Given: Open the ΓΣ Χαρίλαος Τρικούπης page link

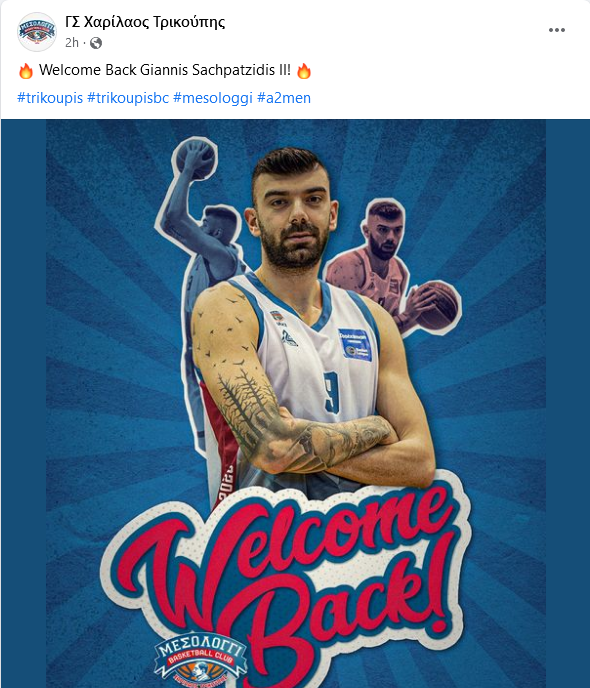Looking at the screenshot, I should (145, 22).
